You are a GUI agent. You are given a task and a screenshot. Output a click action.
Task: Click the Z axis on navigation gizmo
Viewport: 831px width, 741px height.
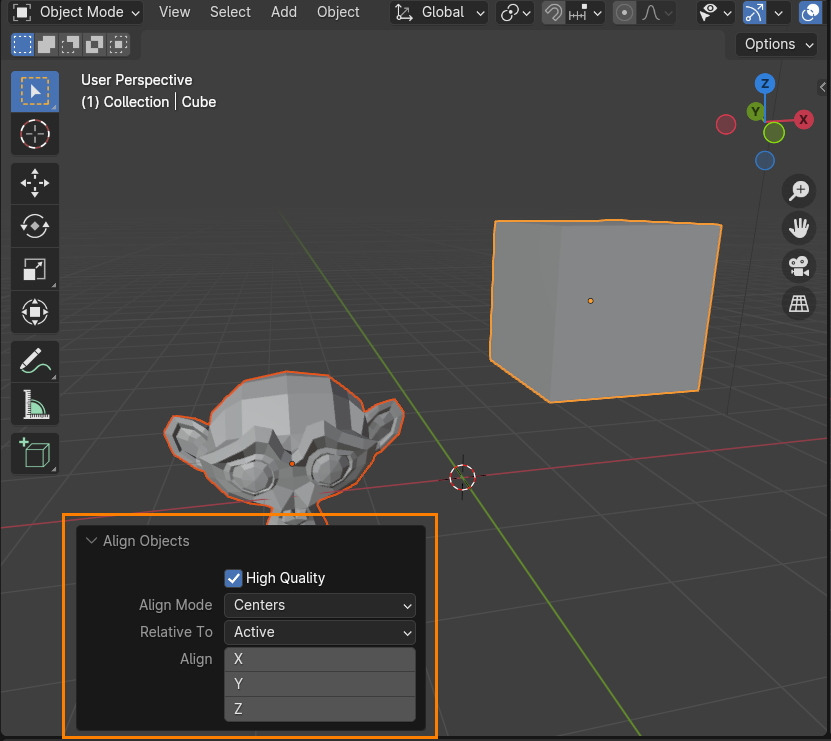(765, 83)
